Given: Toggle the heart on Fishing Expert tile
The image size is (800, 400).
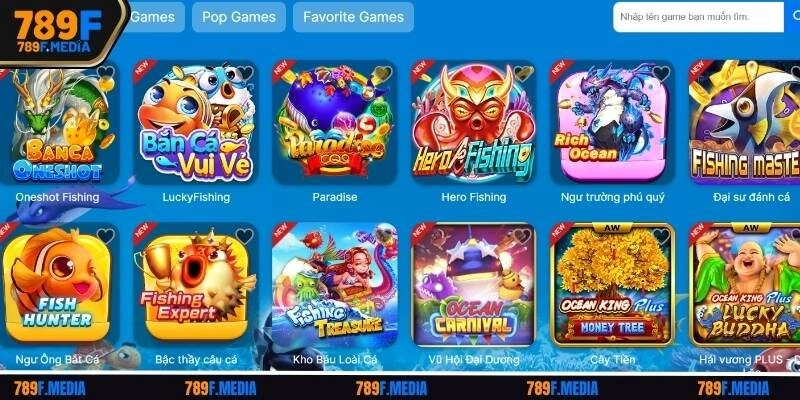Looking at the screenshot, I should (x=244, y=236).
